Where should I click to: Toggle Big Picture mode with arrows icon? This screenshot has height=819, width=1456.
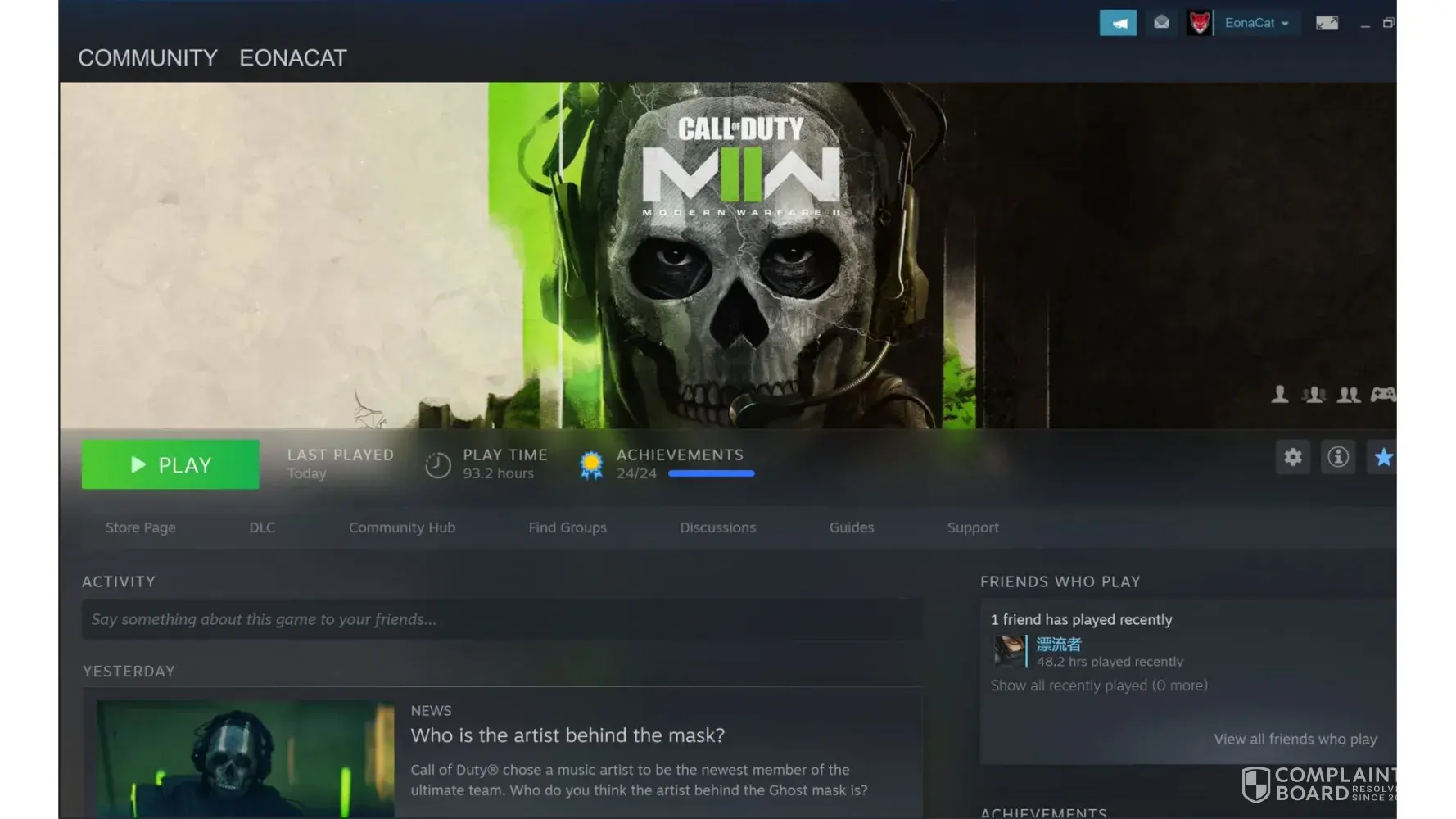1327,23
